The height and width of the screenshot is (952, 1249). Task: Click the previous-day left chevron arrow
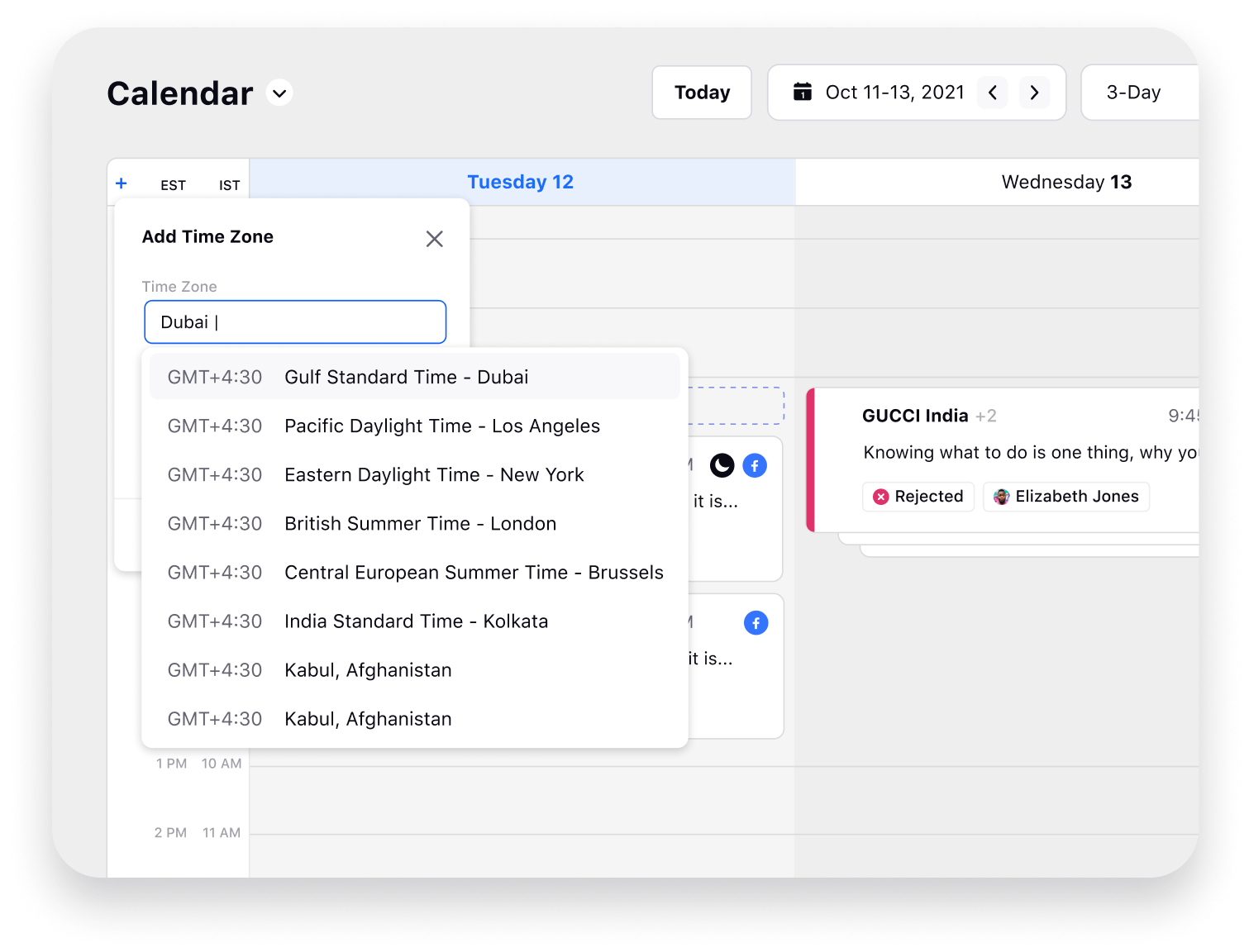coord(993,93)
